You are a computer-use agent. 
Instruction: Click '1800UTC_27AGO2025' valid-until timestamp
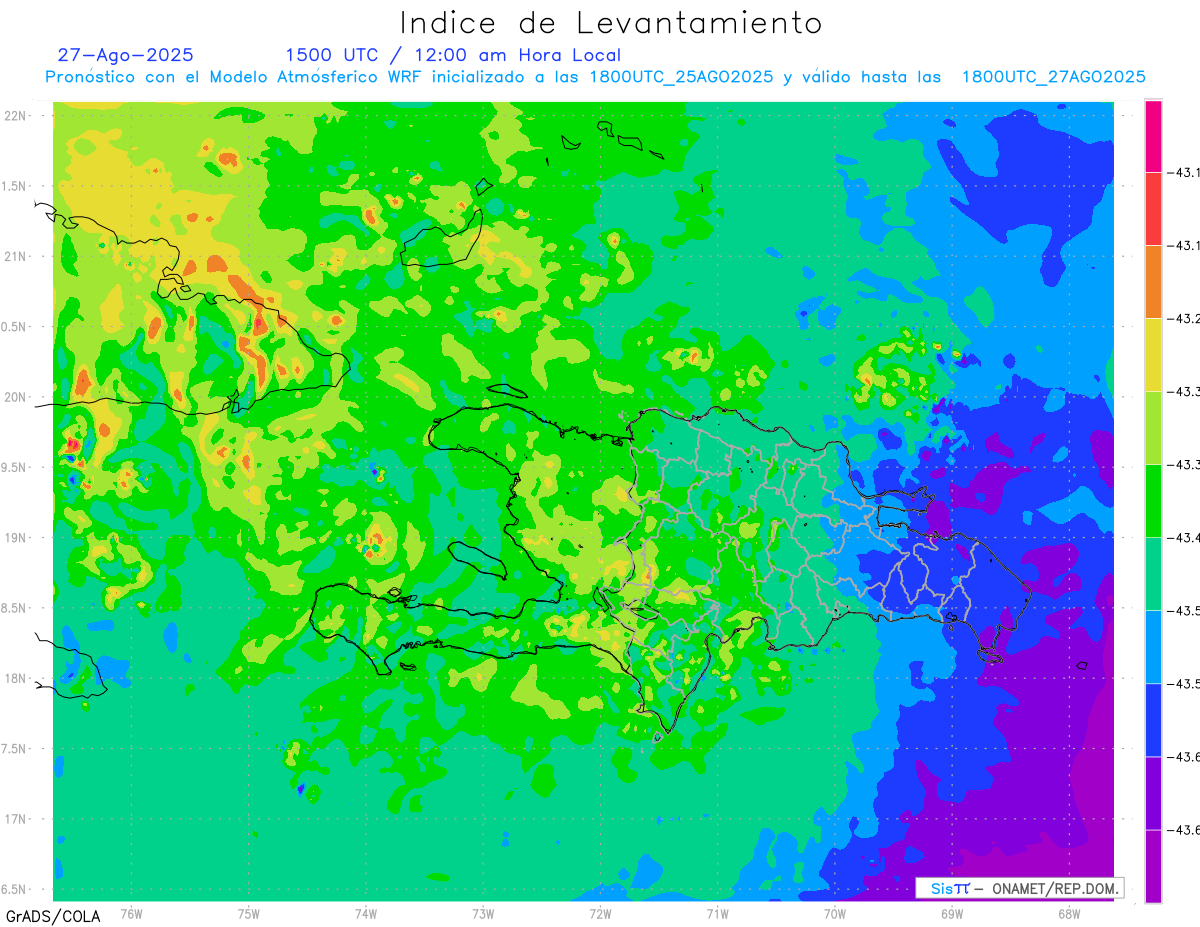coord(1053,77)
